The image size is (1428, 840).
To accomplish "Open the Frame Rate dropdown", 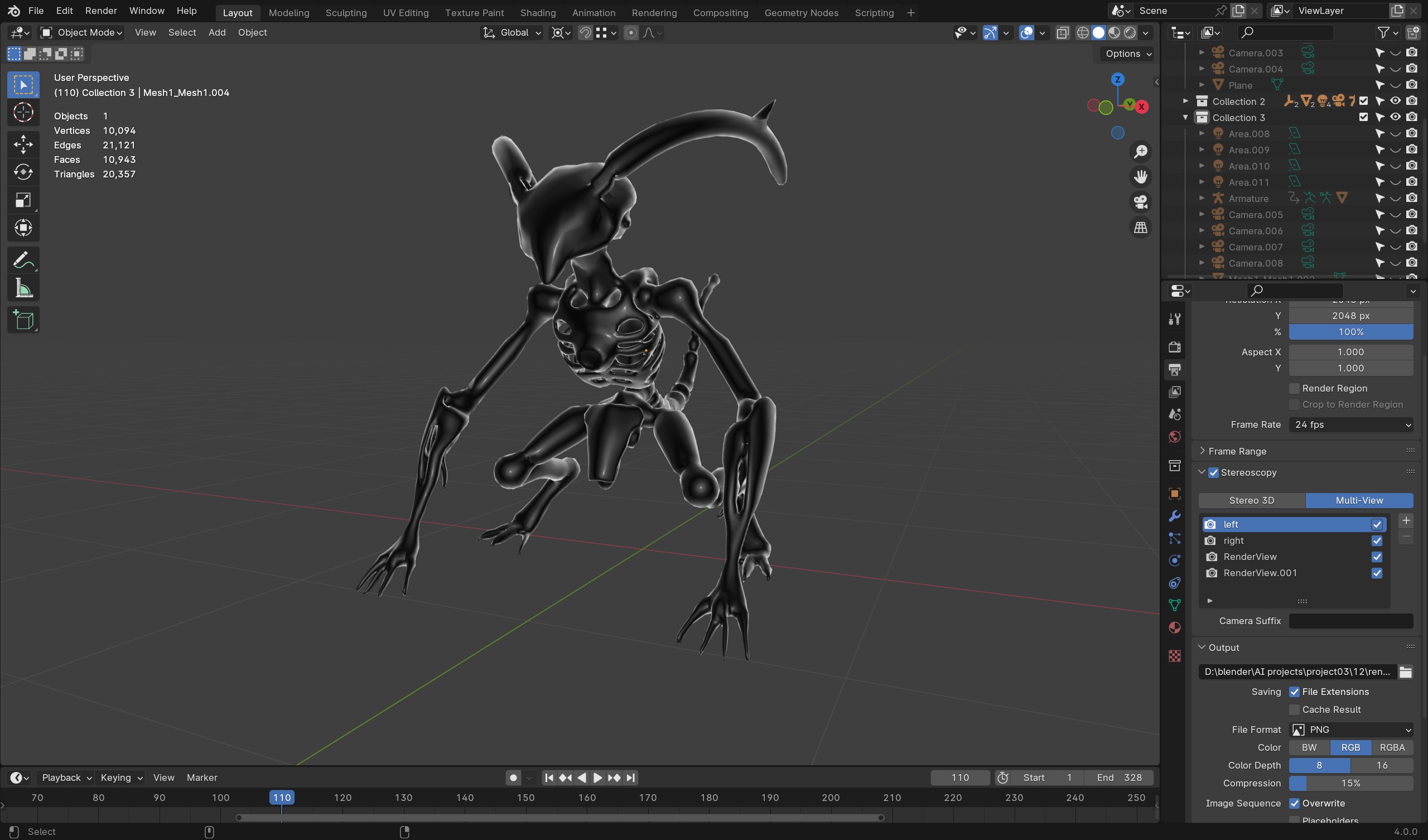I will (1351, 425).
